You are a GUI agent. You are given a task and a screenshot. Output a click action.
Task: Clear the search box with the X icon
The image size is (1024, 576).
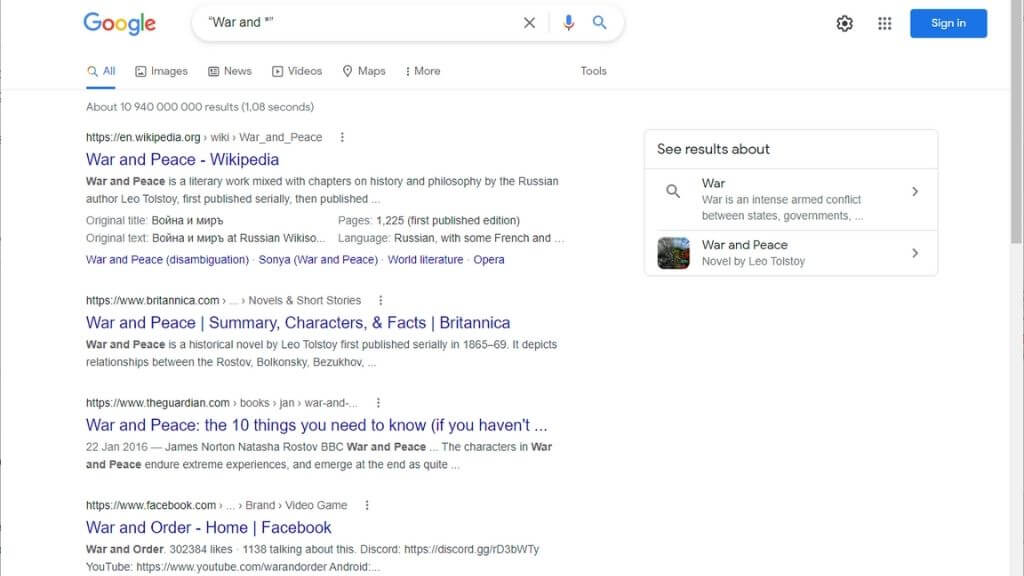pos(529,23)
